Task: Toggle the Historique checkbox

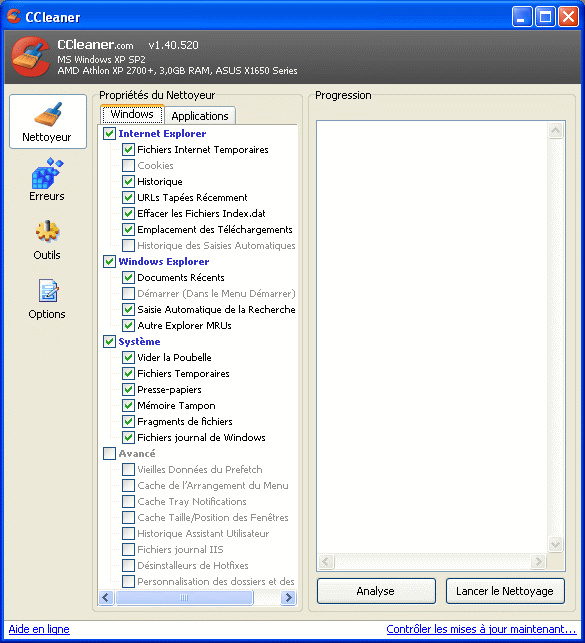Action: coord(128,182)
